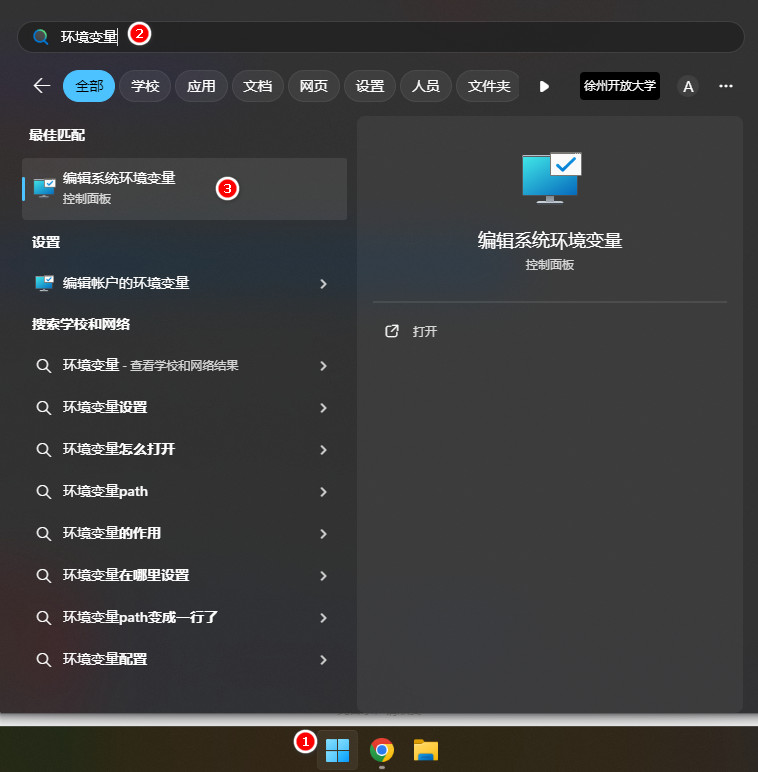This screenshot has width=758, height=772.
Task: Click search icon beside 环境变量path变成一行了
Action: coord(44,618)
